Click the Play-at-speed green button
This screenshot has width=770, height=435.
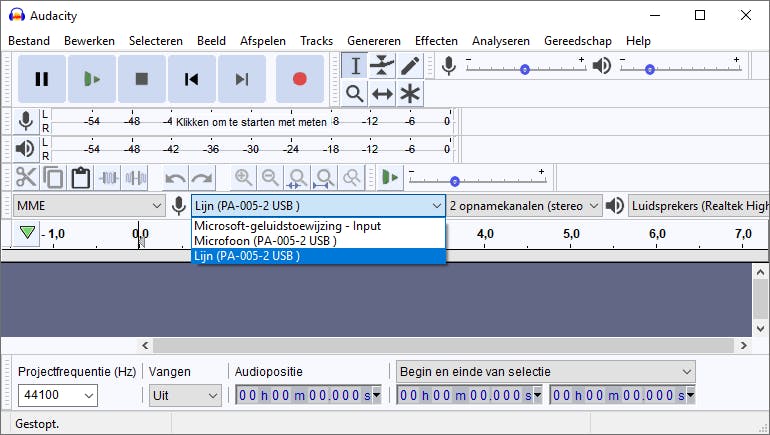[x=390, y=177]
